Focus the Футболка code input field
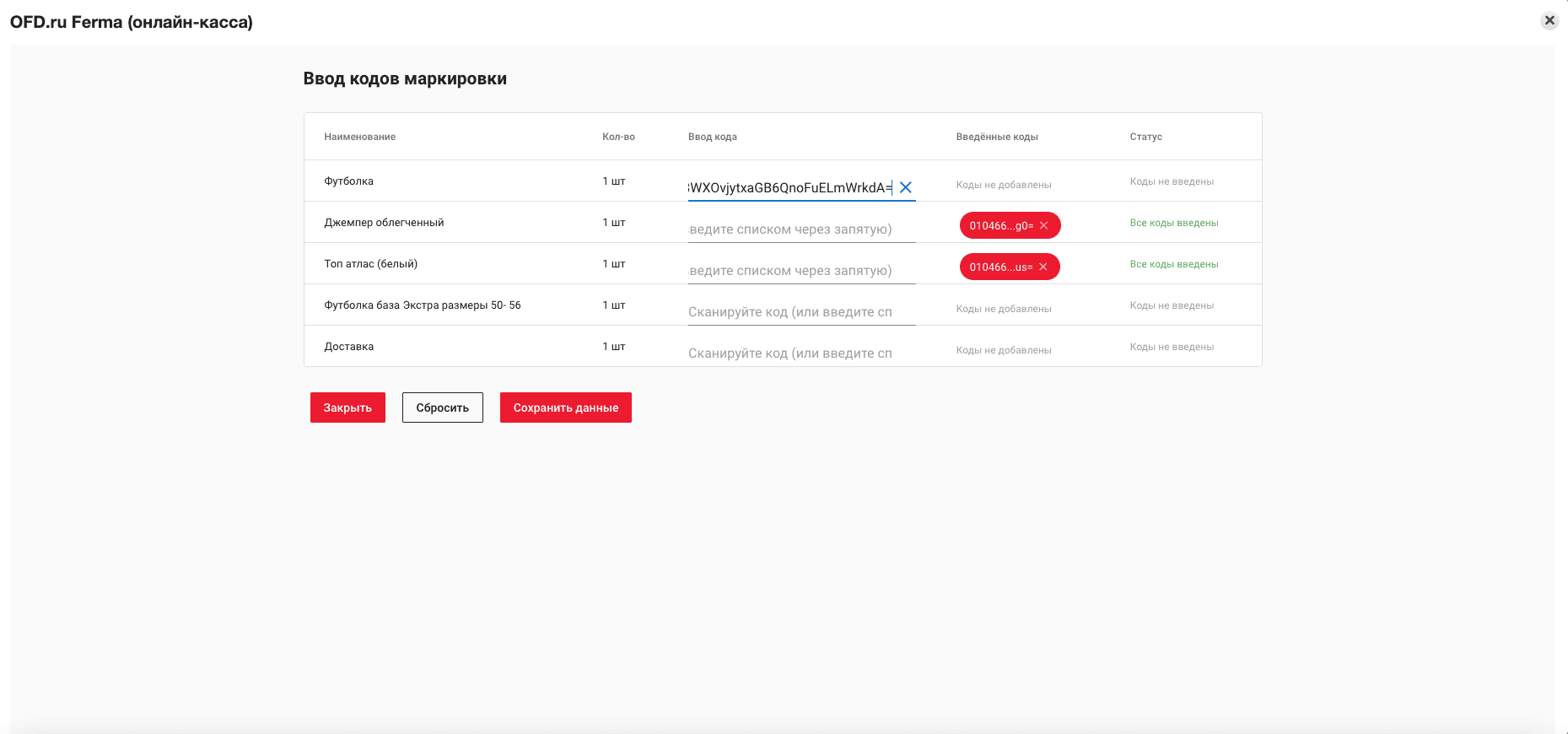This screenshot has height=734, width=1568. (x=790, y=187)
